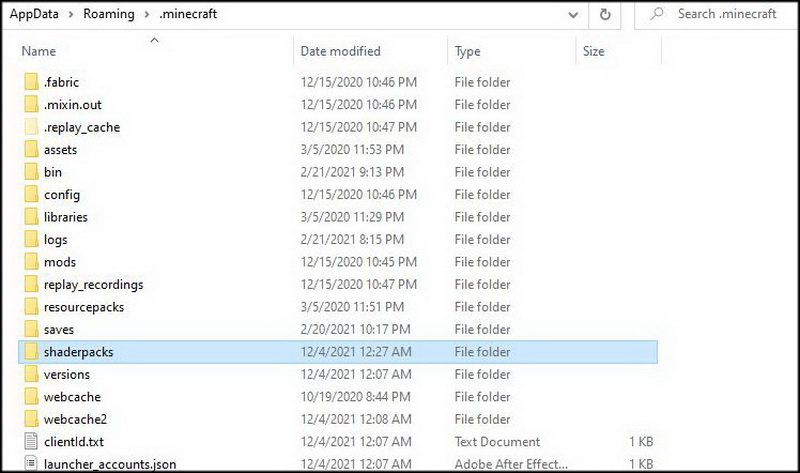Select the .replay_cache folder name
This screenshot has height=473, width=800.
82,128
